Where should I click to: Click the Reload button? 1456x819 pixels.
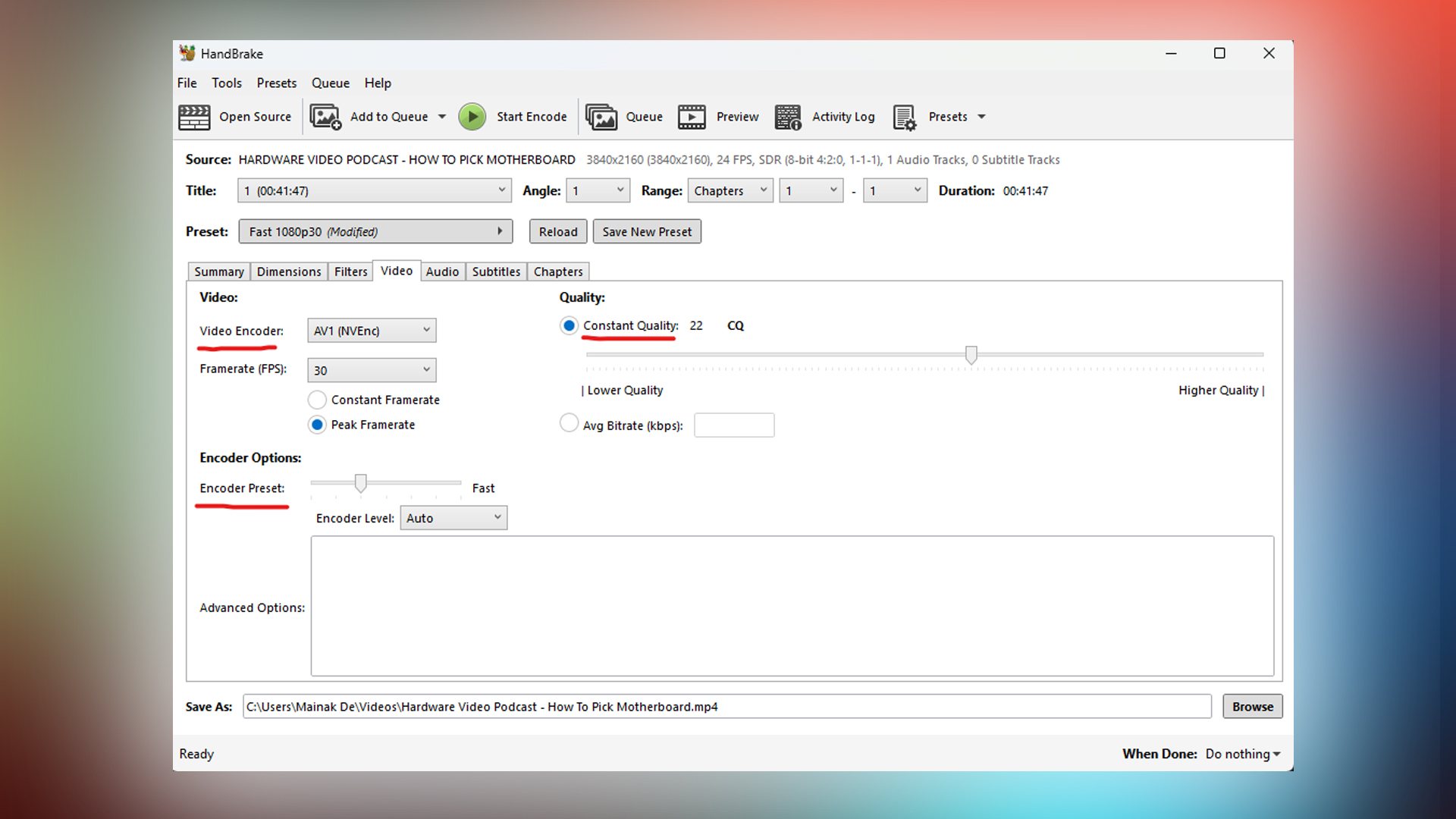coord(558,231)
